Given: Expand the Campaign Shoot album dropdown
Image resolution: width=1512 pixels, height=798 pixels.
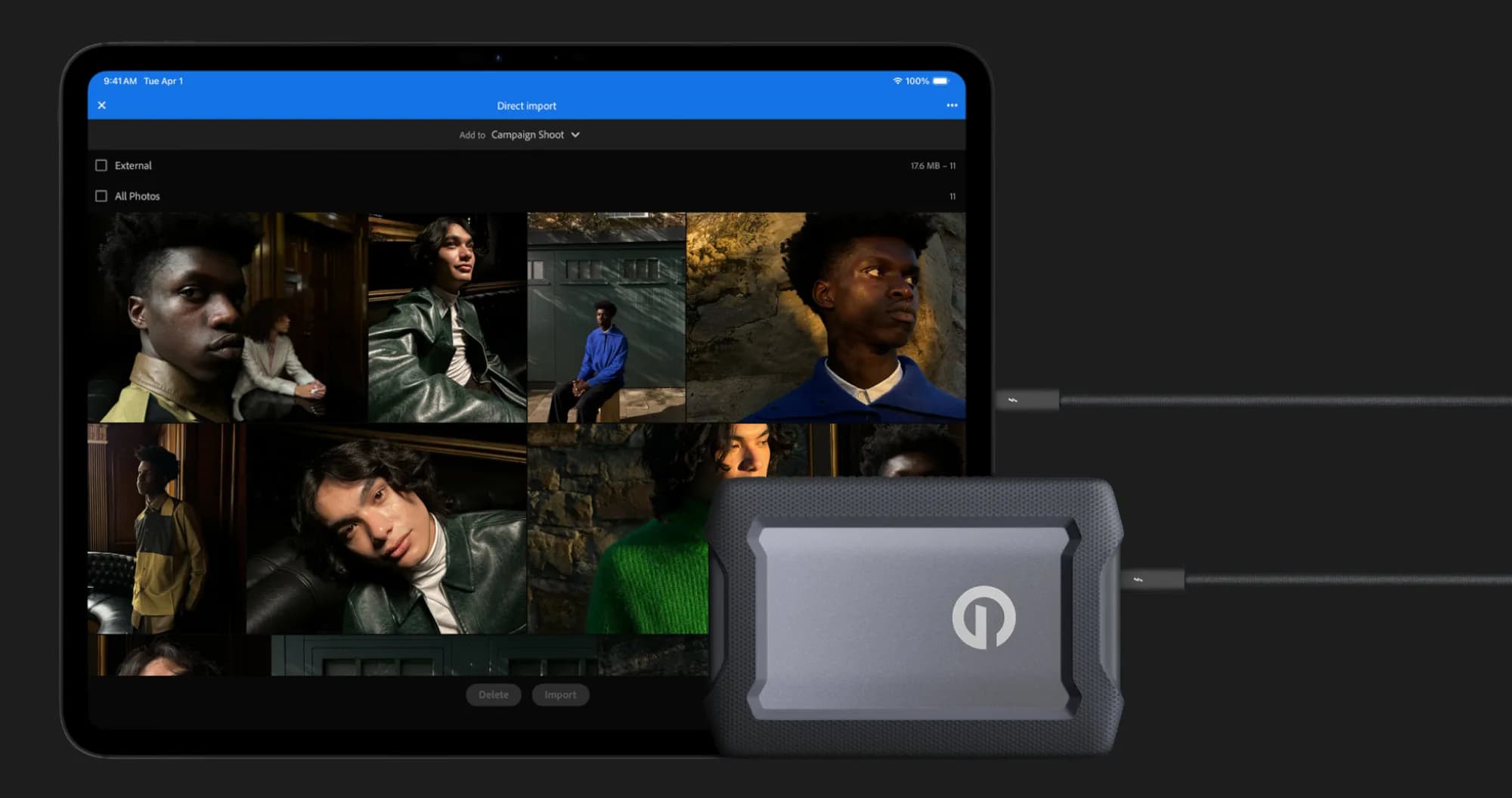Looking at the screenshot, I should pos(535,135).
